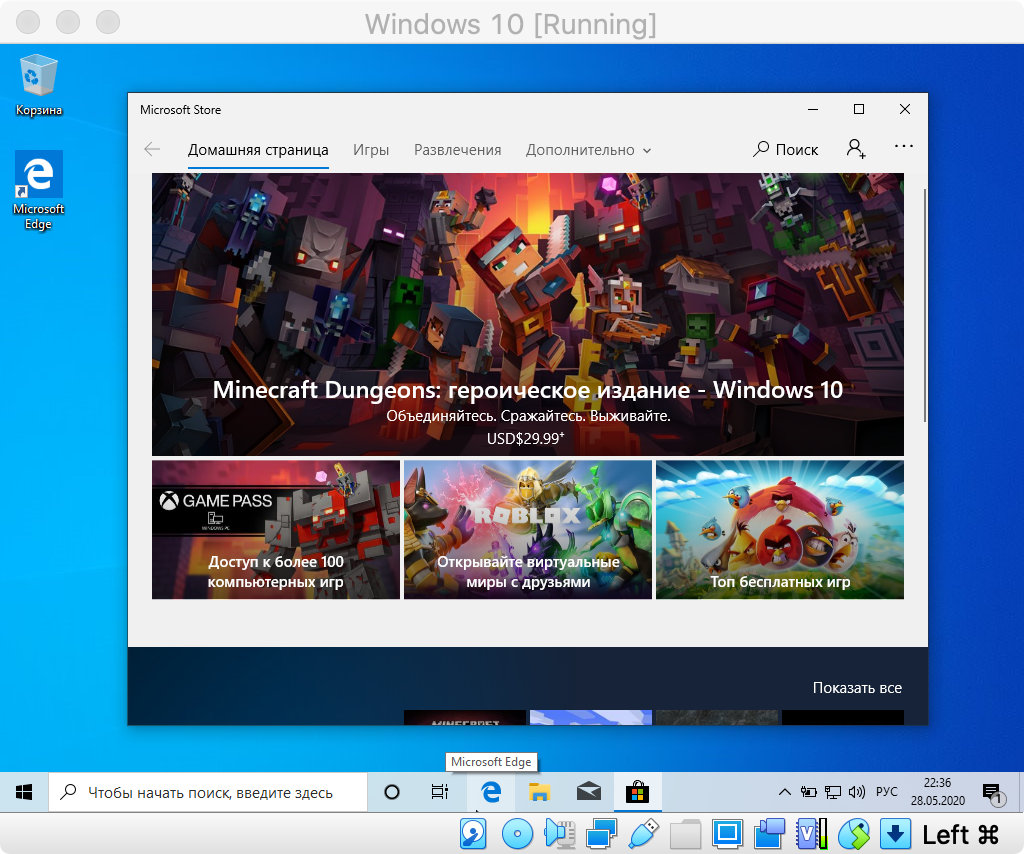Open the Развлечения tab
1024x854 pixels.
pos(457,149)
